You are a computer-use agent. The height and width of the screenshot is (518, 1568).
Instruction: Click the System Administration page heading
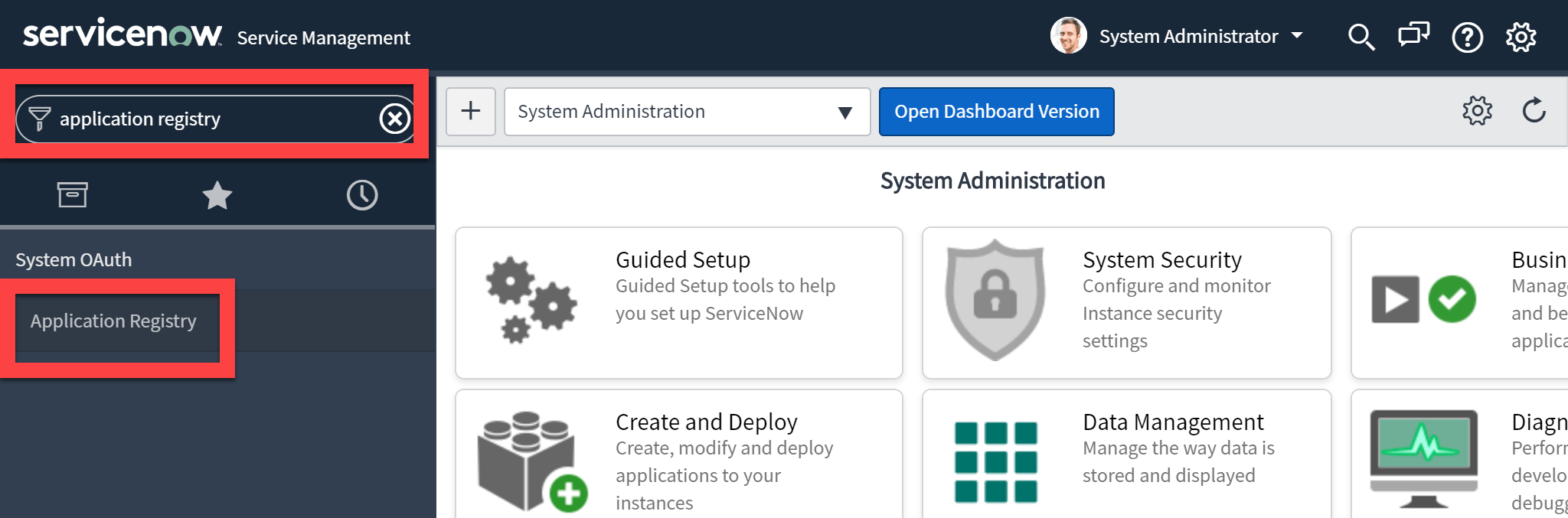[992, 181]
